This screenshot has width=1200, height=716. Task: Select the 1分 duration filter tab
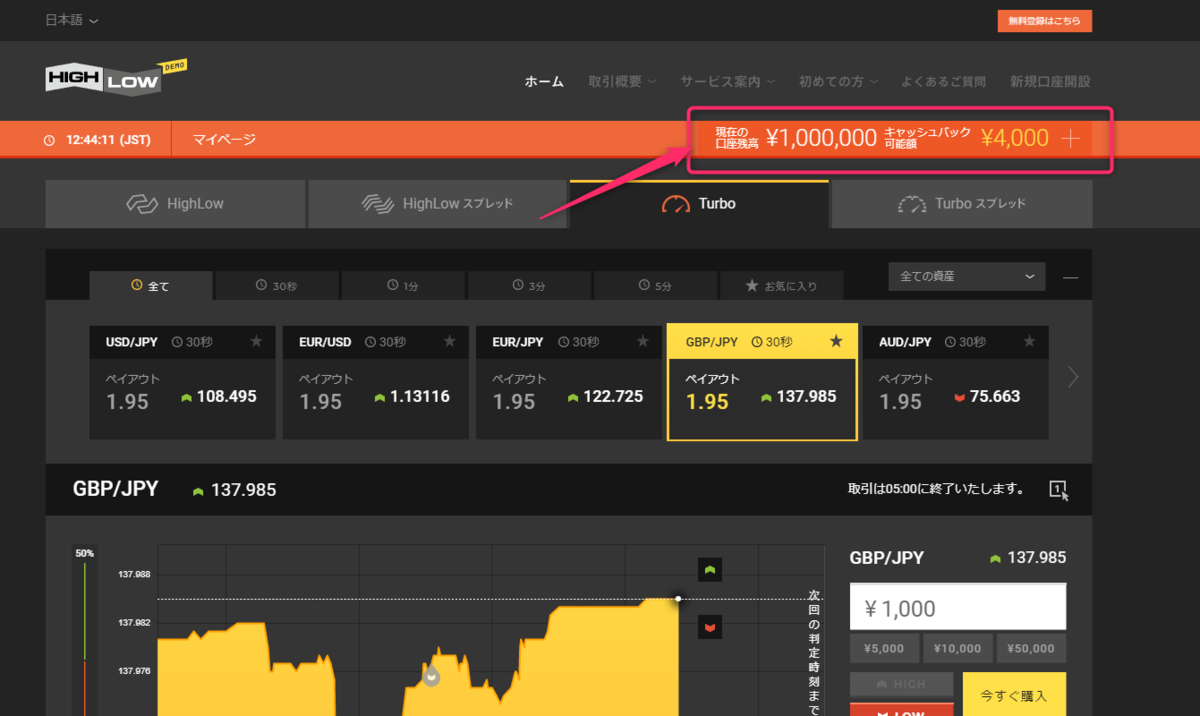point(403,286)
